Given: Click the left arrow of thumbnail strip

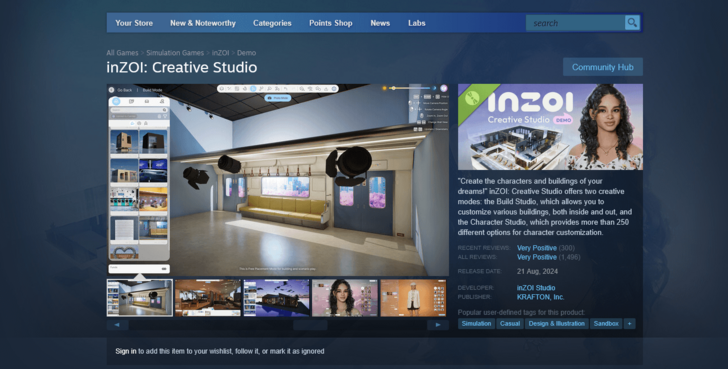Looking at the screenshot, I should click(x=117, y=325).
